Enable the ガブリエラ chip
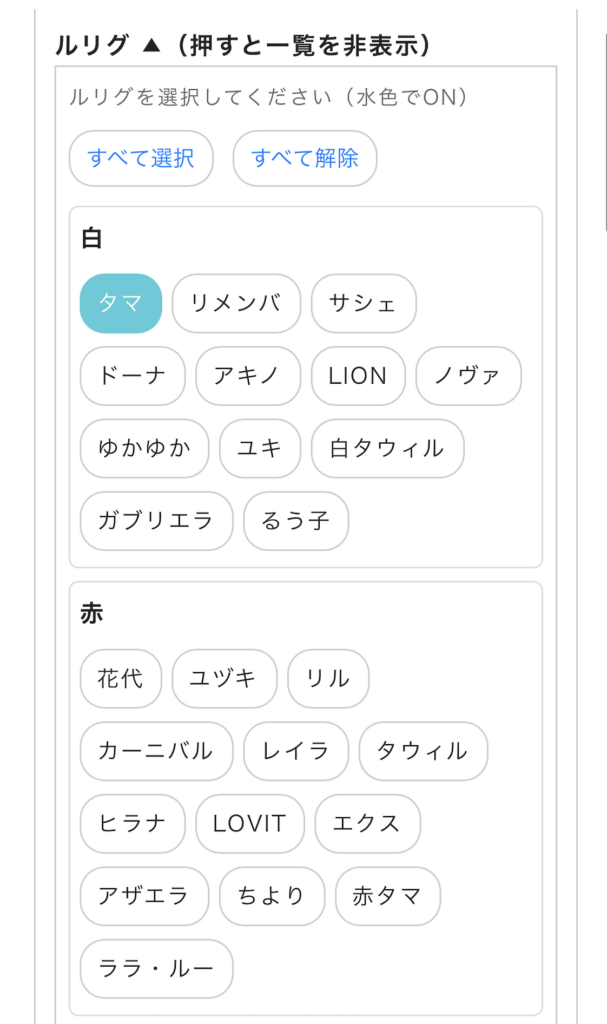Viewport: 607px width, 1024px height. [x=156, y=521]
